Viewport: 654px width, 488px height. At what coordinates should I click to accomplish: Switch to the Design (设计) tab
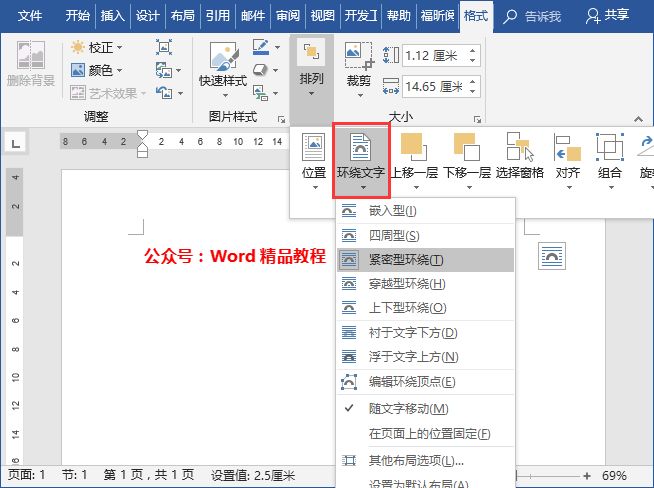148,16
